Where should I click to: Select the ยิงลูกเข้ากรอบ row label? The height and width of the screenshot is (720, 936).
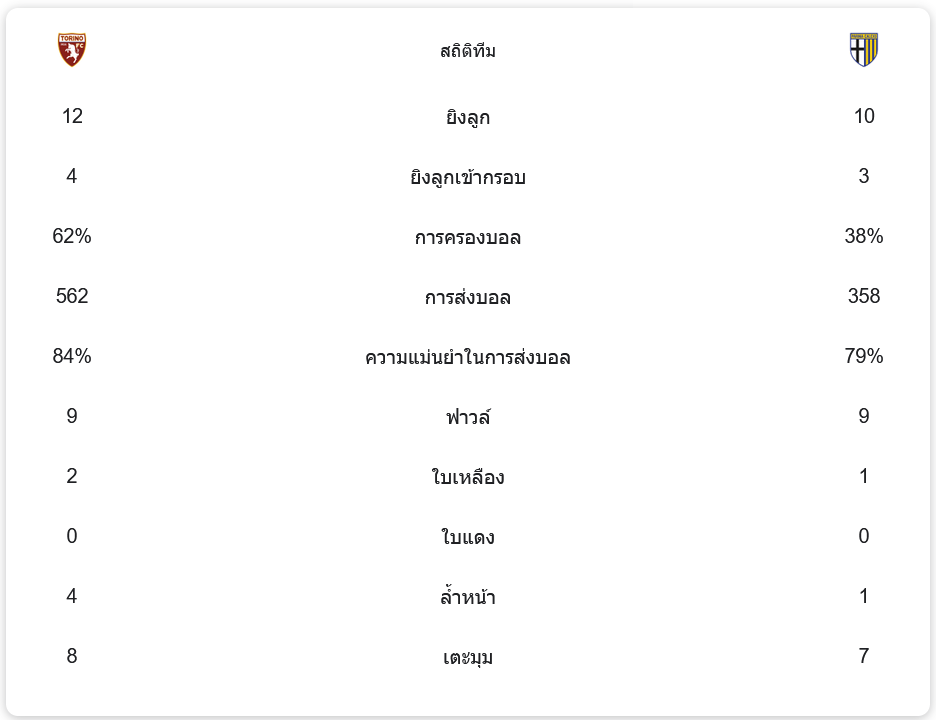(x=468, y=177)
